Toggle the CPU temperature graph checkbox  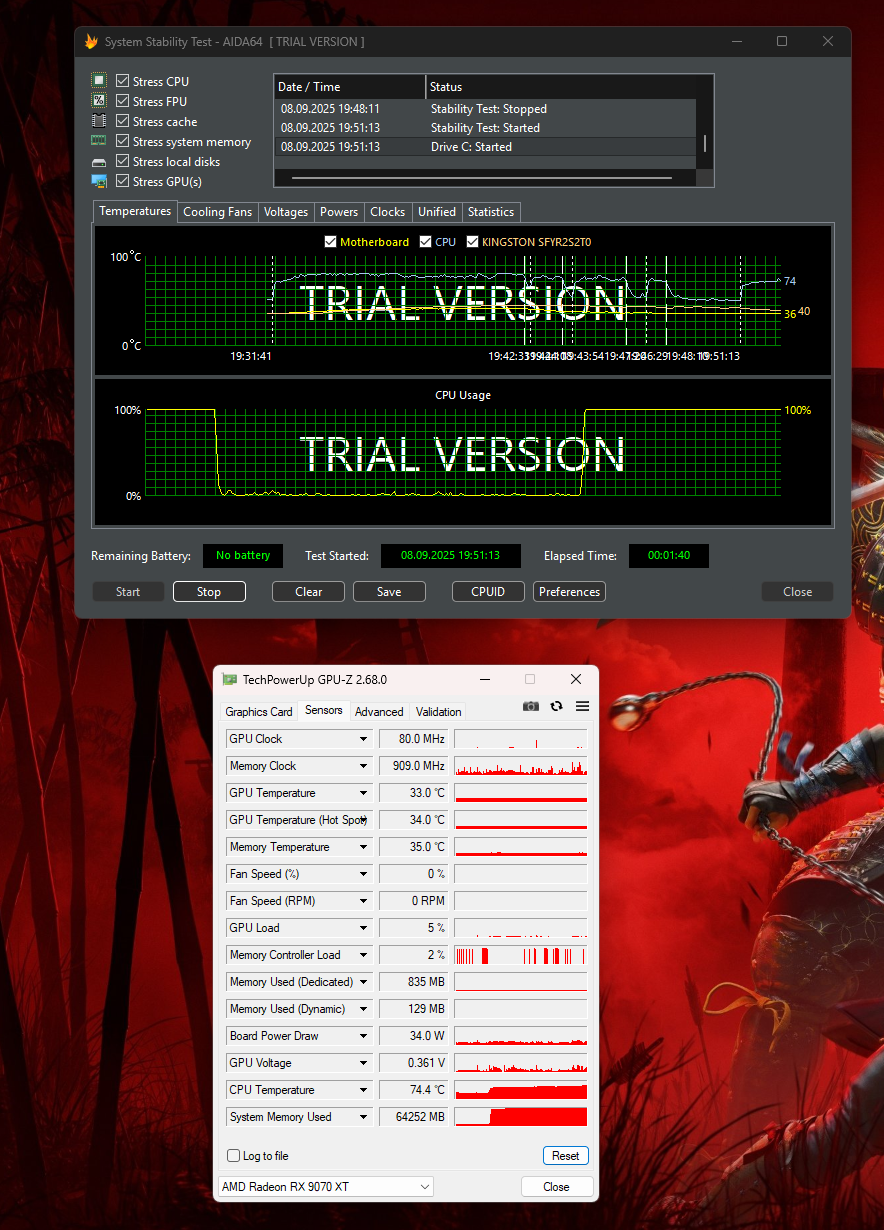425,242
